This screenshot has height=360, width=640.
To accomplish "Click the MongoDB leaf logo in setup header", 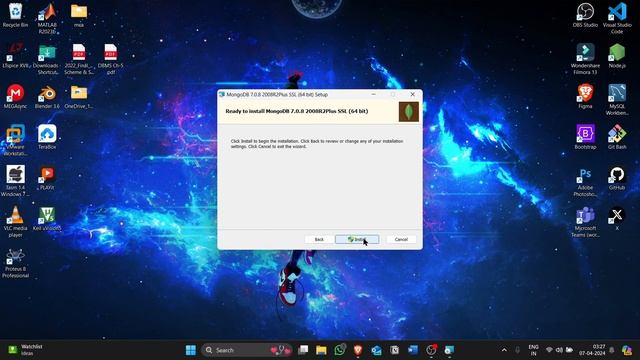I will [x=409, y=111].
